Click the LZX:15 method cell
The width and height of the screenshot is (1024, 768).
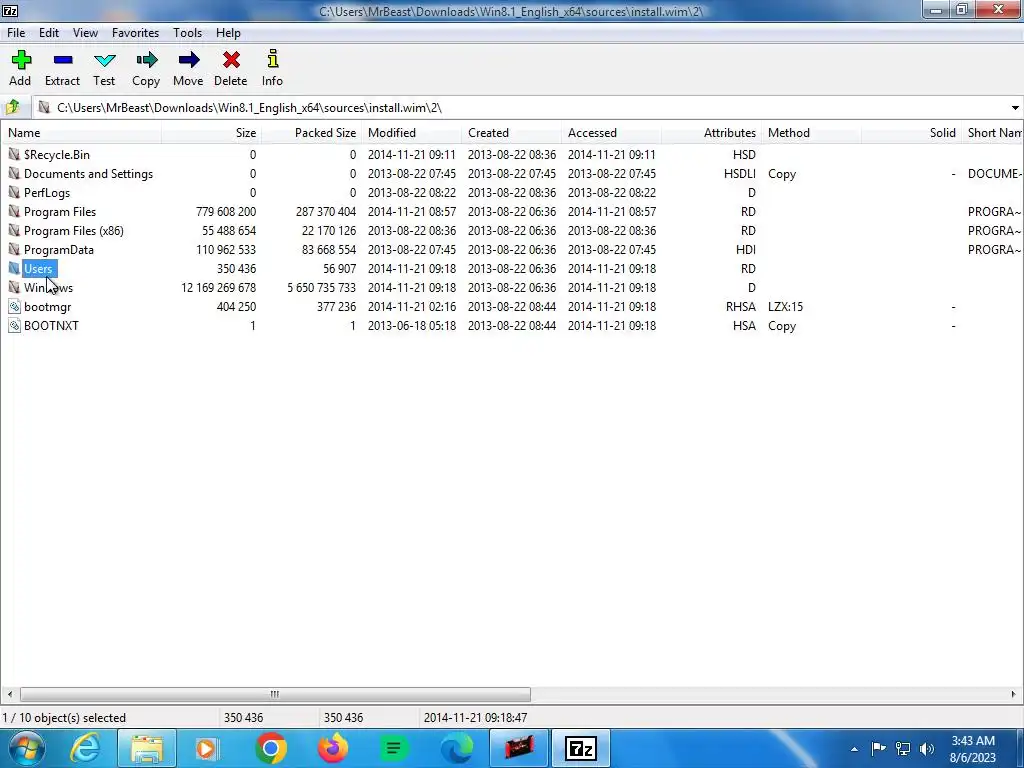pyautogui.click(x=785, y=306)
